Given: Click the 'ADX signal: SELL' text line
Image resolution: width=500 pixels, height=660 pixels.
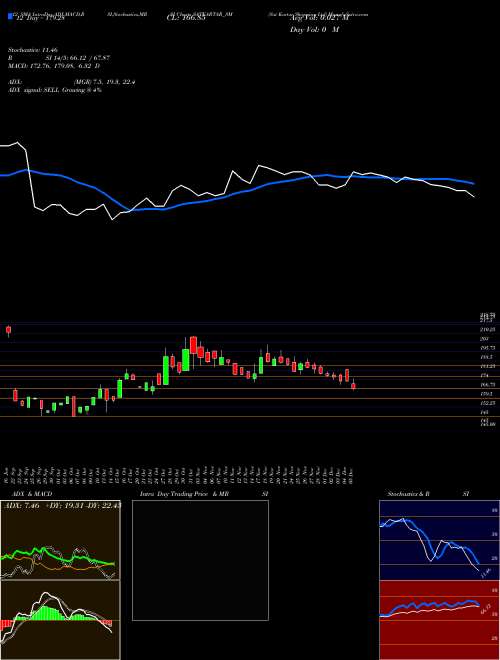Looking at the screenshot, I should 55,90.
